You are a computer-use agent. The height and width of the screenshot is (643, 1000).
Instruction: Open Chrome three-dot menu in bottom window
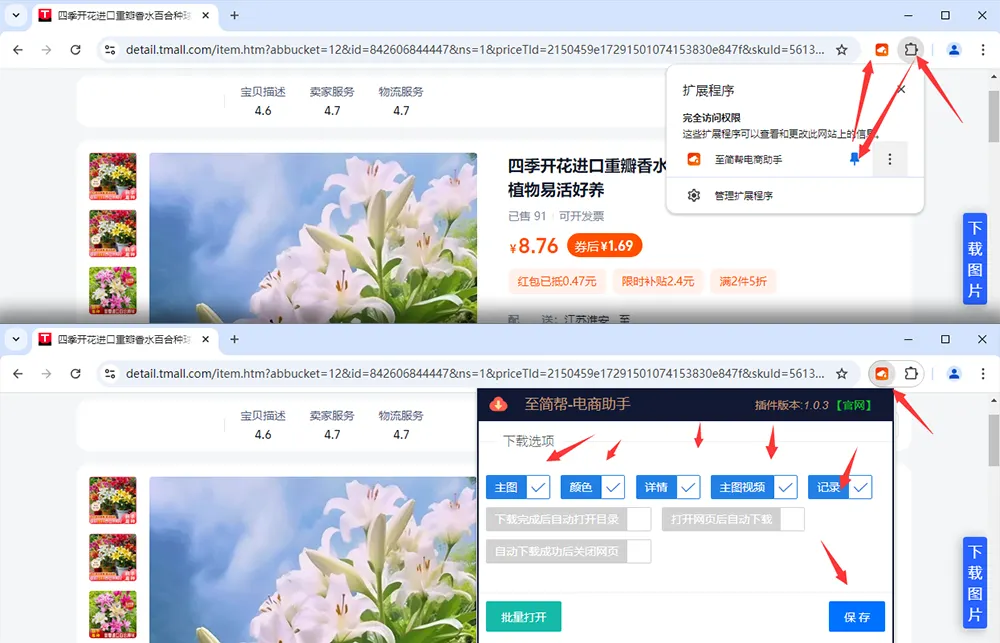[983, 374]
